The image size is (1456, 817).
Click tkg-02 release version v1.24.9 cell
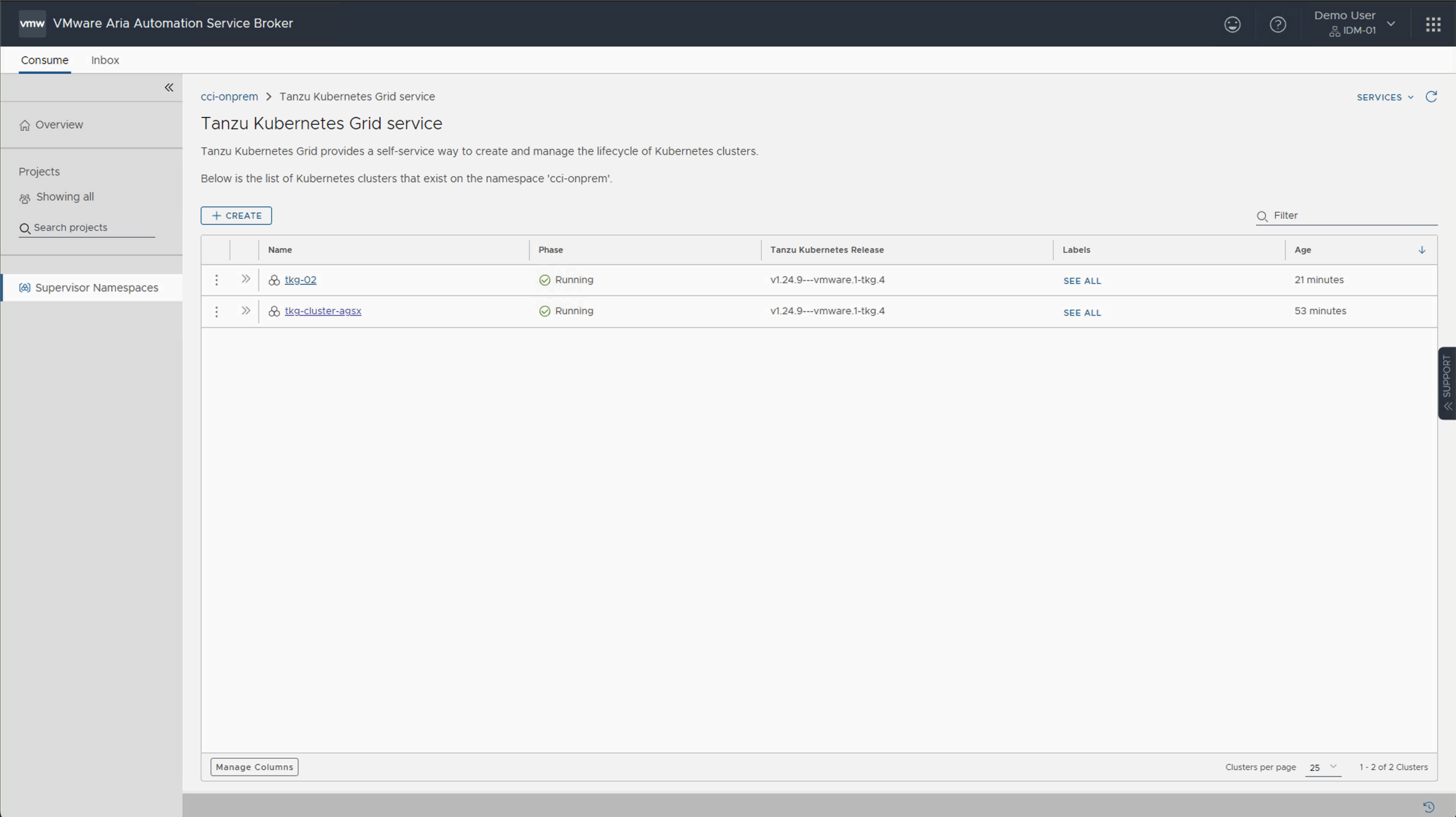tap(828, 280)
